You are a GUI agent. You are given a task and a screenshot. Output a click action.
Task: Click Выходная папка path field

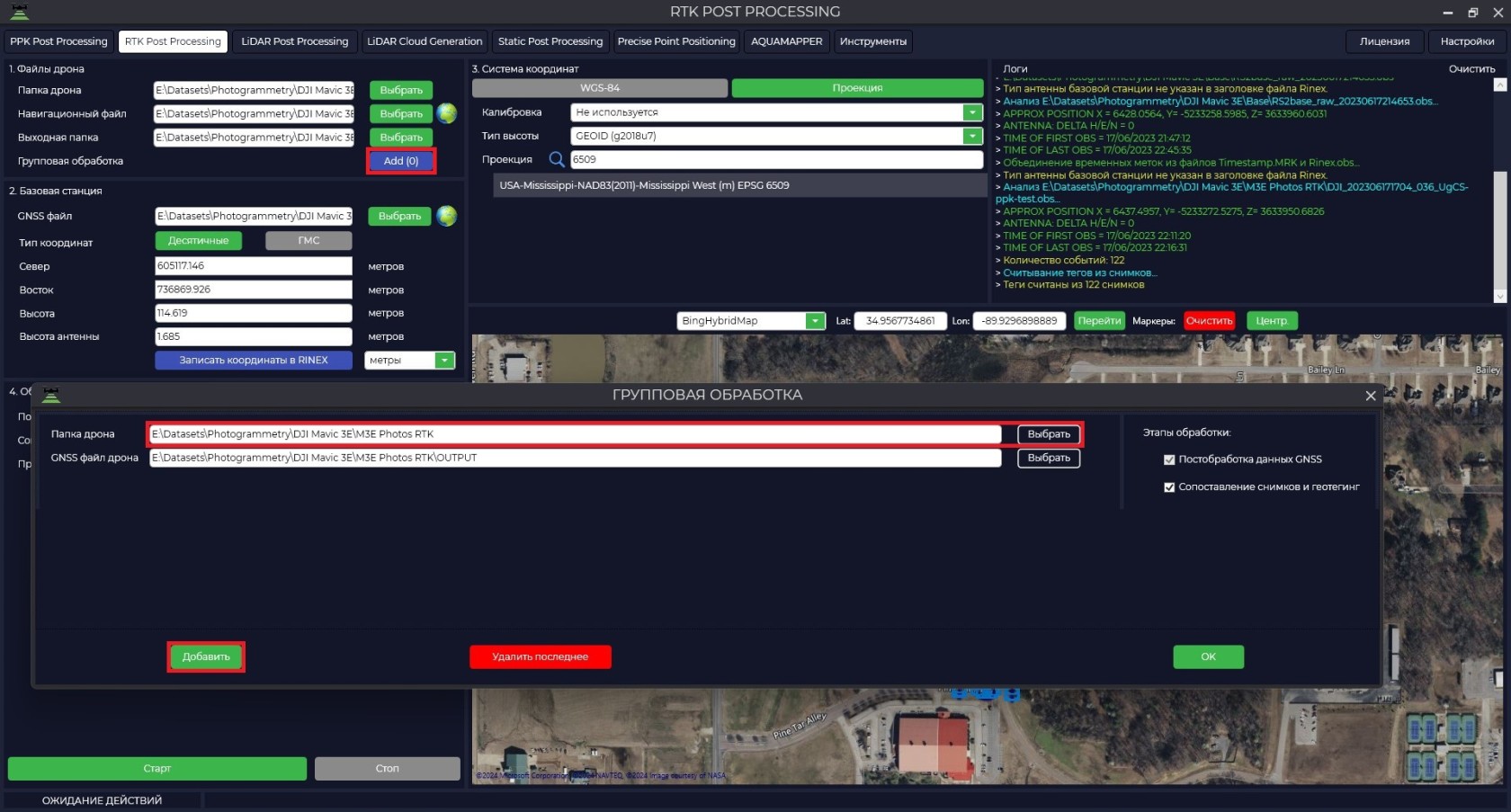[254, 137]
